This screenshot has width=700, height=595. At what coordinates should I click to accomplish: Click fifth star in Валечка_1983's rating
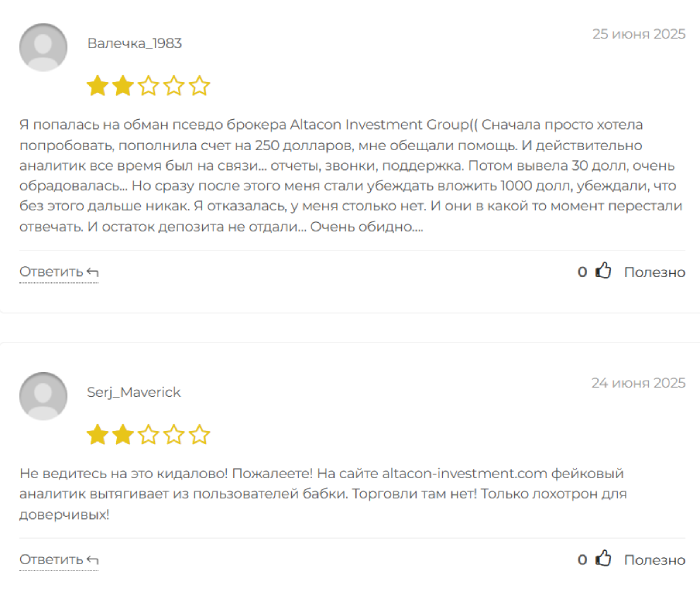click(200, 86)
